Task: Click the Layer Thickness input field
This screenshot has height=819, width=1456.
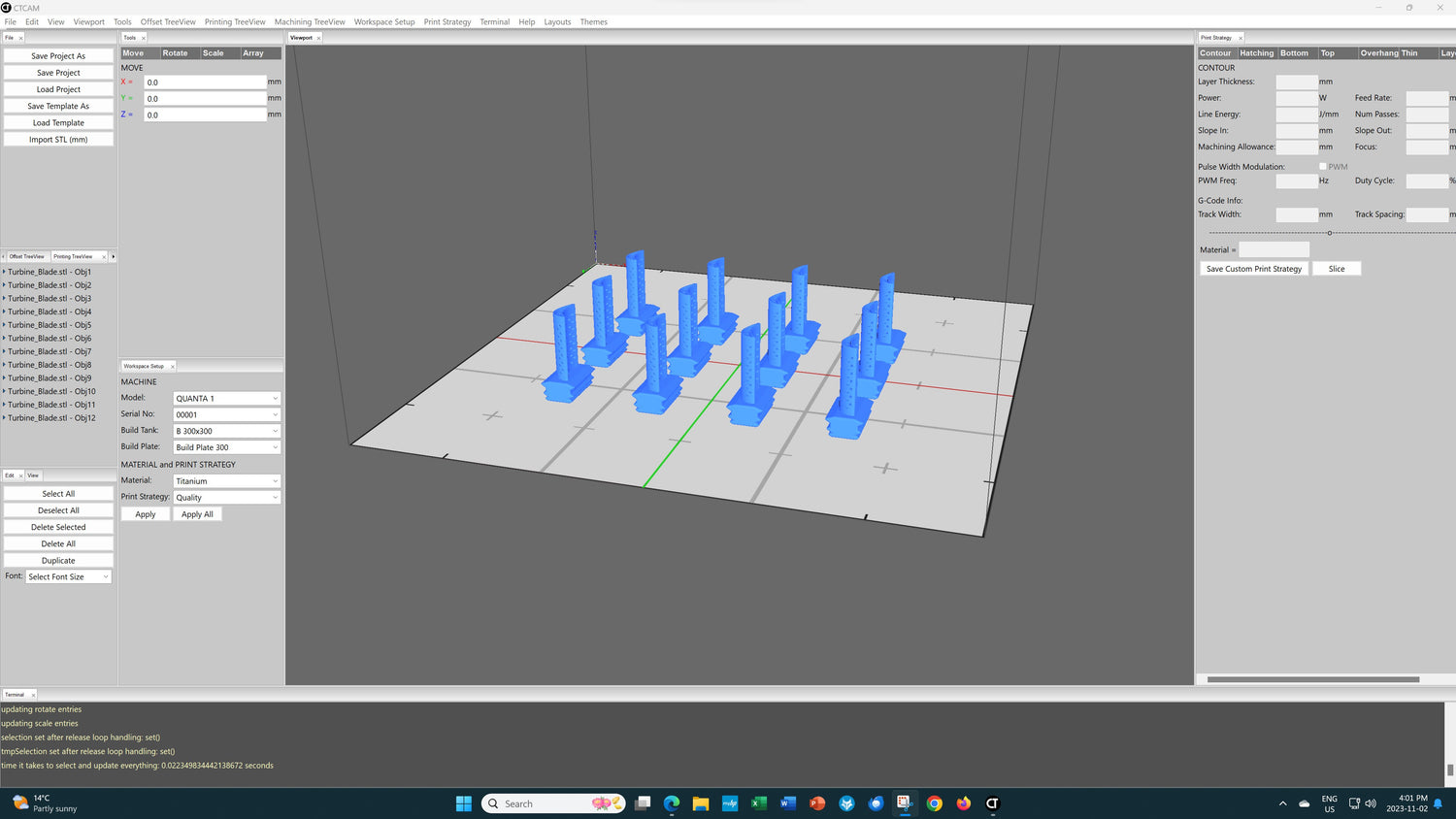Action: pyautogui.click(x=1297, y=82)
